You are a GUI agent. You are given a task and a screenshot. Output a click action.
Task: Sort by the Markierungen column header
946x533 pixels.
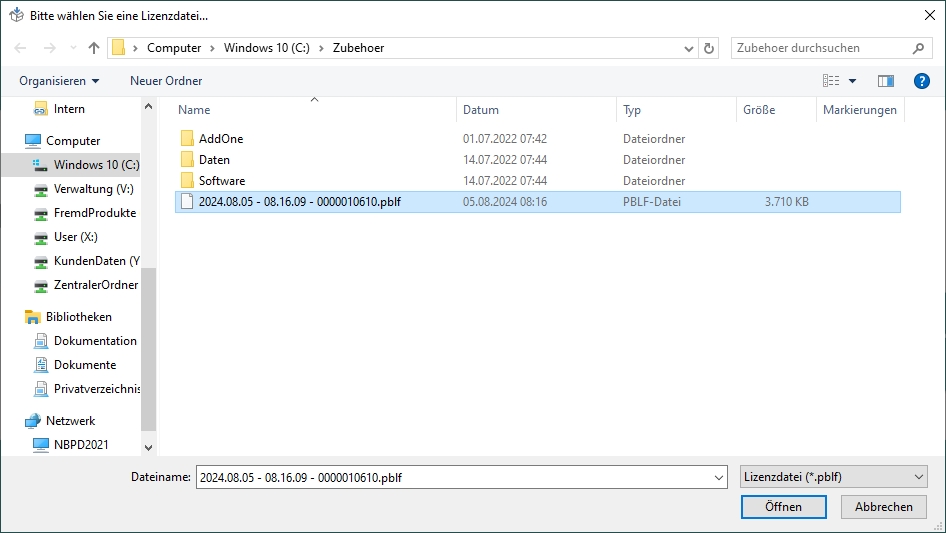tap(860, 110)
